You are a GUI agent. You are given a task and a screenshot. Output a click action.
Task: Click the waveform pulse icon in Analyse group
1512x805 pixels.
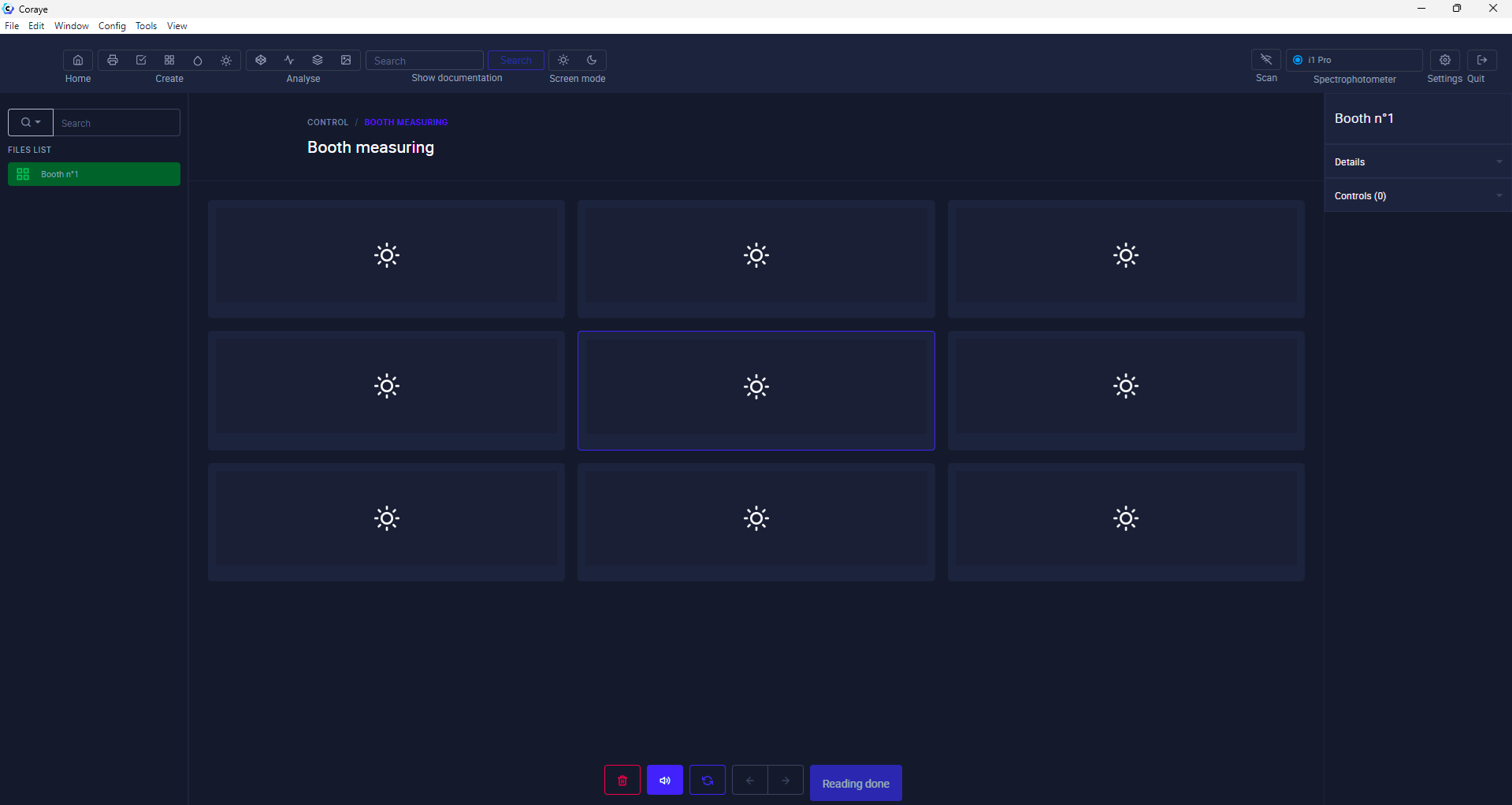point(289,61)
